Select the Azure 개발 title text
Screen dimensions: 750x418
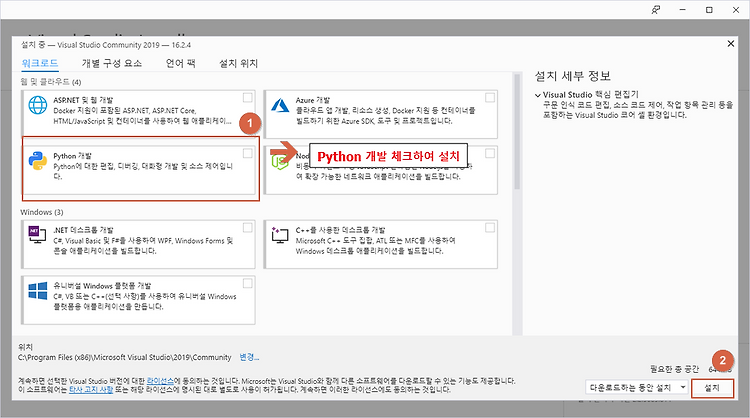click(313, 100)
